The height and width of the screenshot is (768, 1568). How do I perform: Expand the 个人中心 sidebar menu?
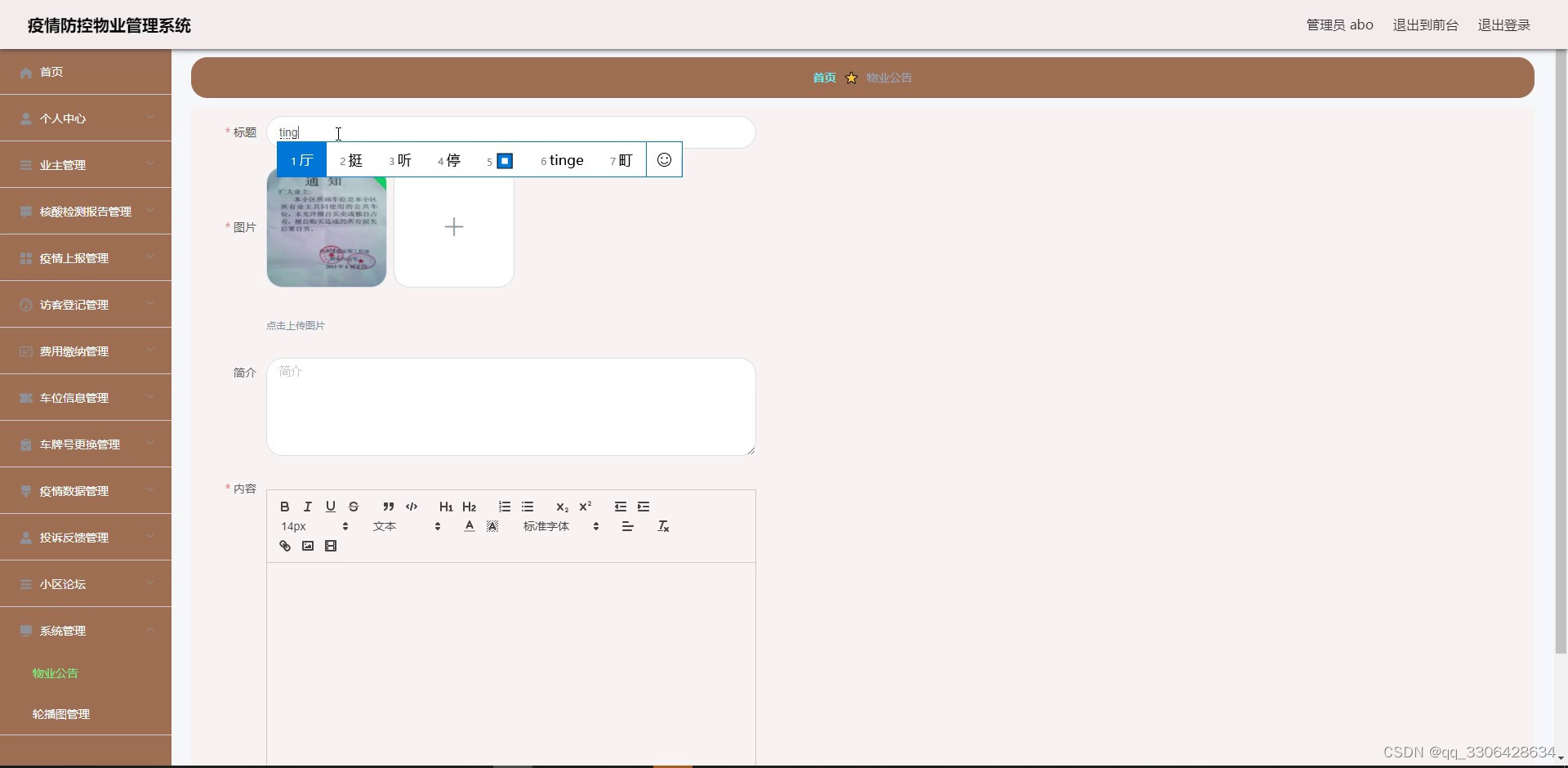point(86,118)
